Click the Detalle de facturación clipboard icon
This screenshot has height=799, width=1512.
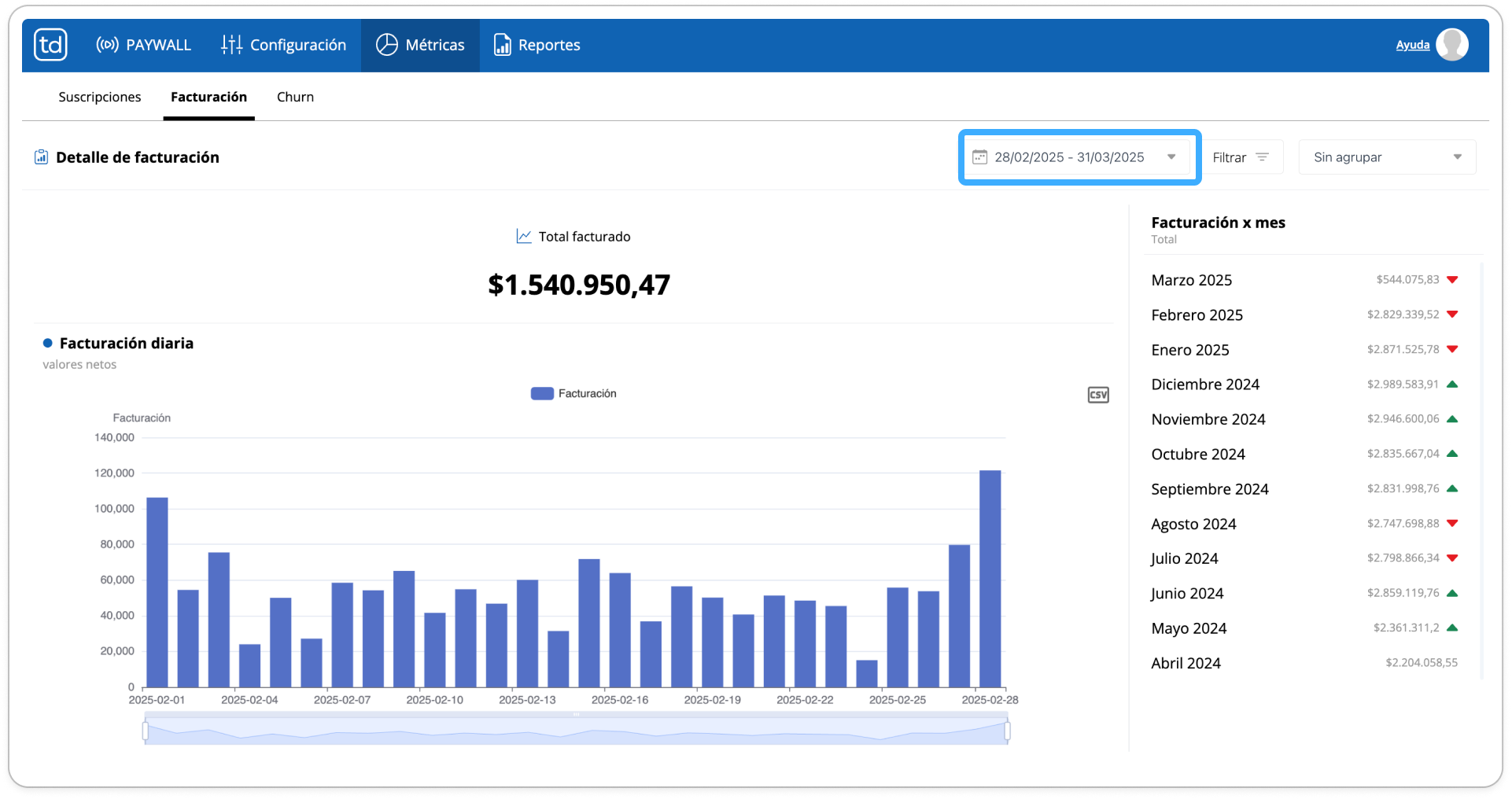pos(41,157)
